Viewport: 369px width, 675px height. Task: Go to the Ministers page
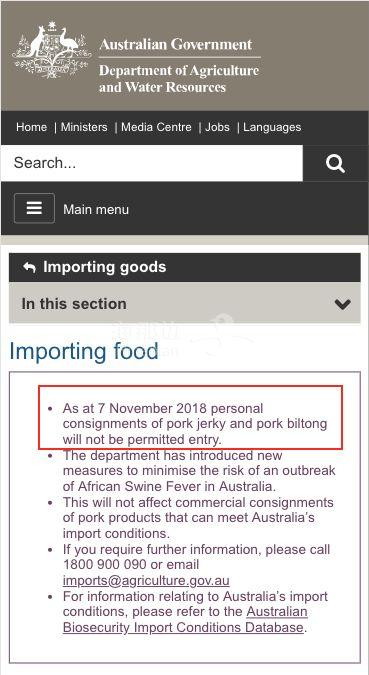(x=84, y=127)
